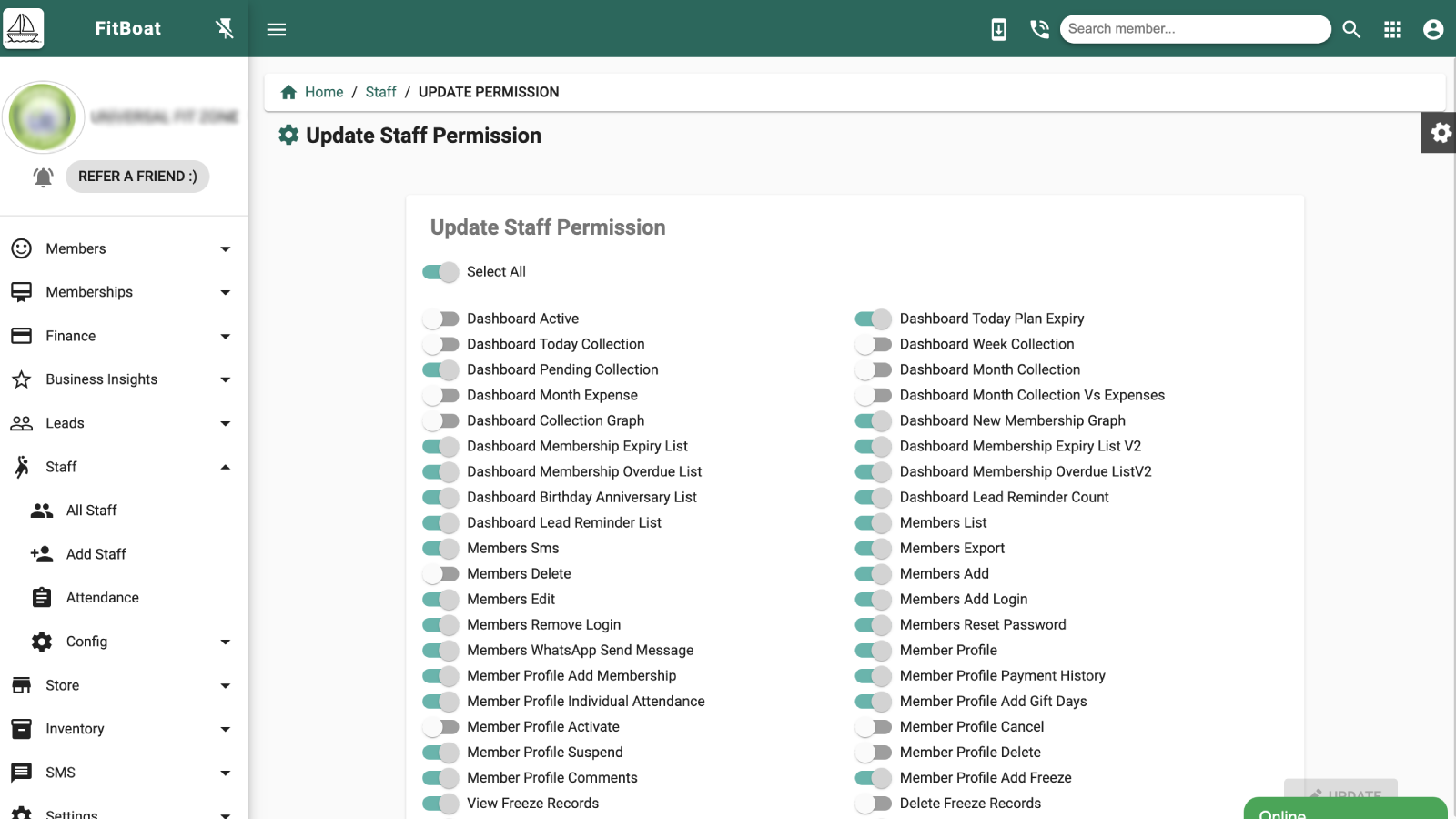The height and width of the screenshot is (819, 1456).
Task: Click the REFER A FRIEND button
Action: (137, 177)
